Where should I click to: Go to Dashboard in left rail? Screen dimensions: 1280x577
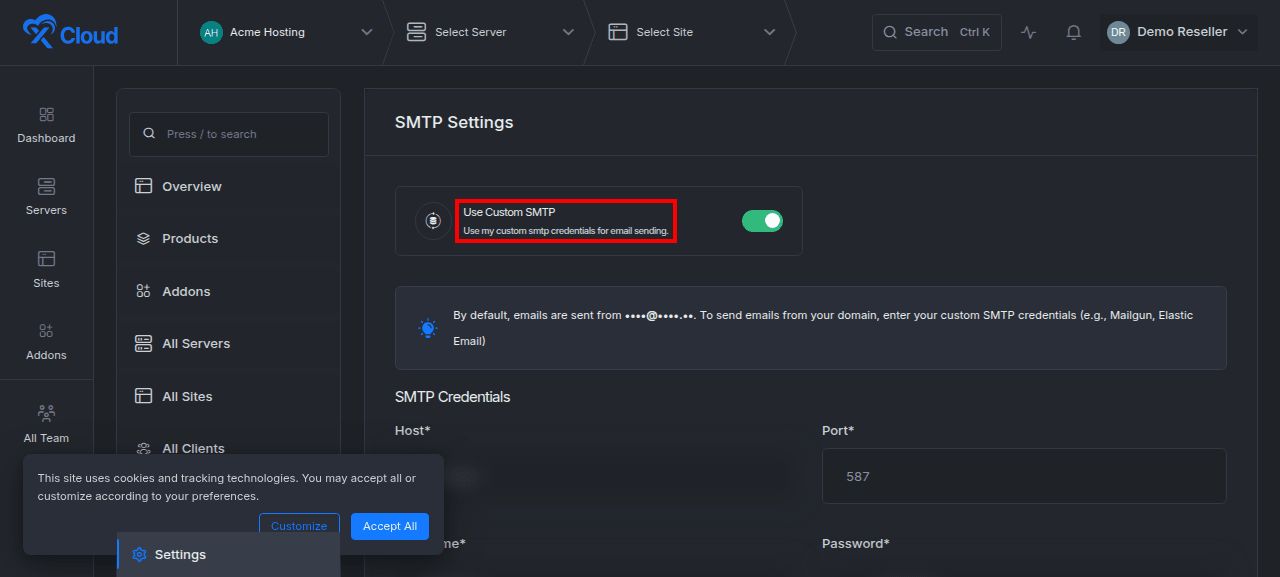click(46, 125)
